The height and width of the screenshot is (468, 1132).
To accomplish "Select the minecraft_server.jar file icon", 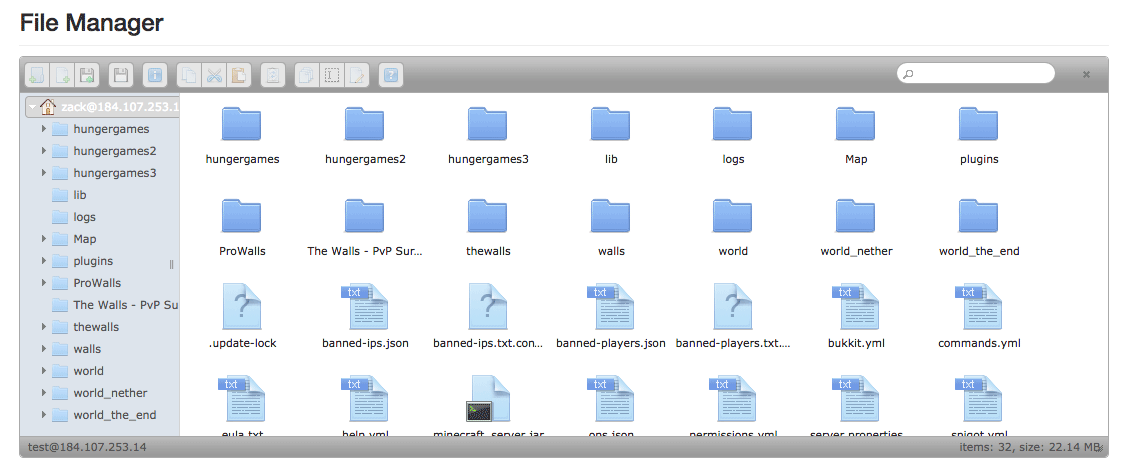I will click(x=488, y=398).
